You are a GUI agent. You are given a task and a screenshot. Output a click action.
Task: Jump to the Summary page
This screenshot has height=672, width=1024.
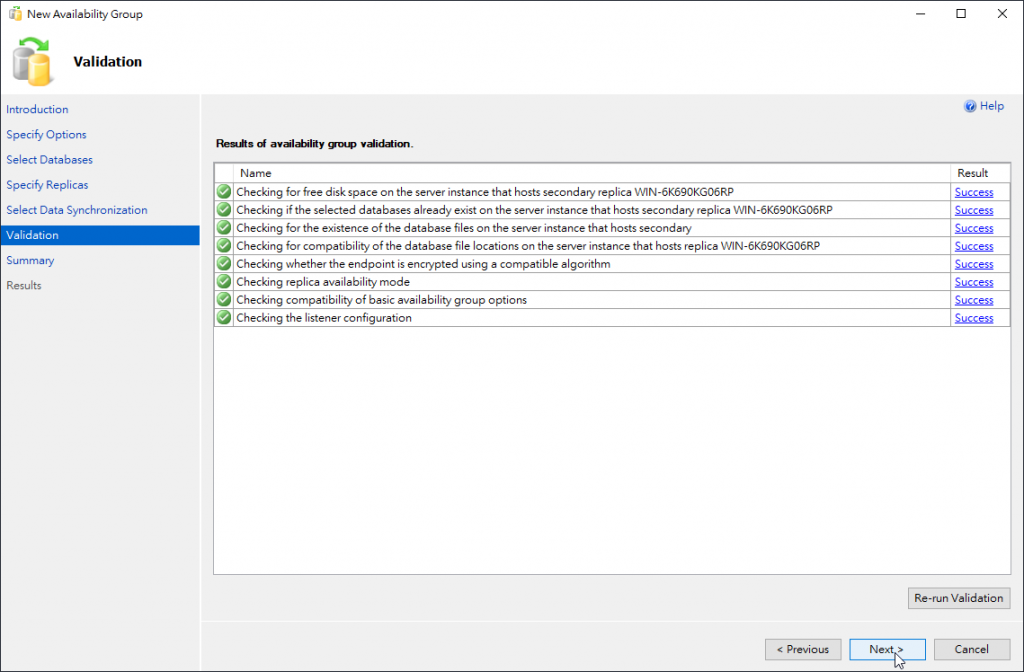(30, 260)
